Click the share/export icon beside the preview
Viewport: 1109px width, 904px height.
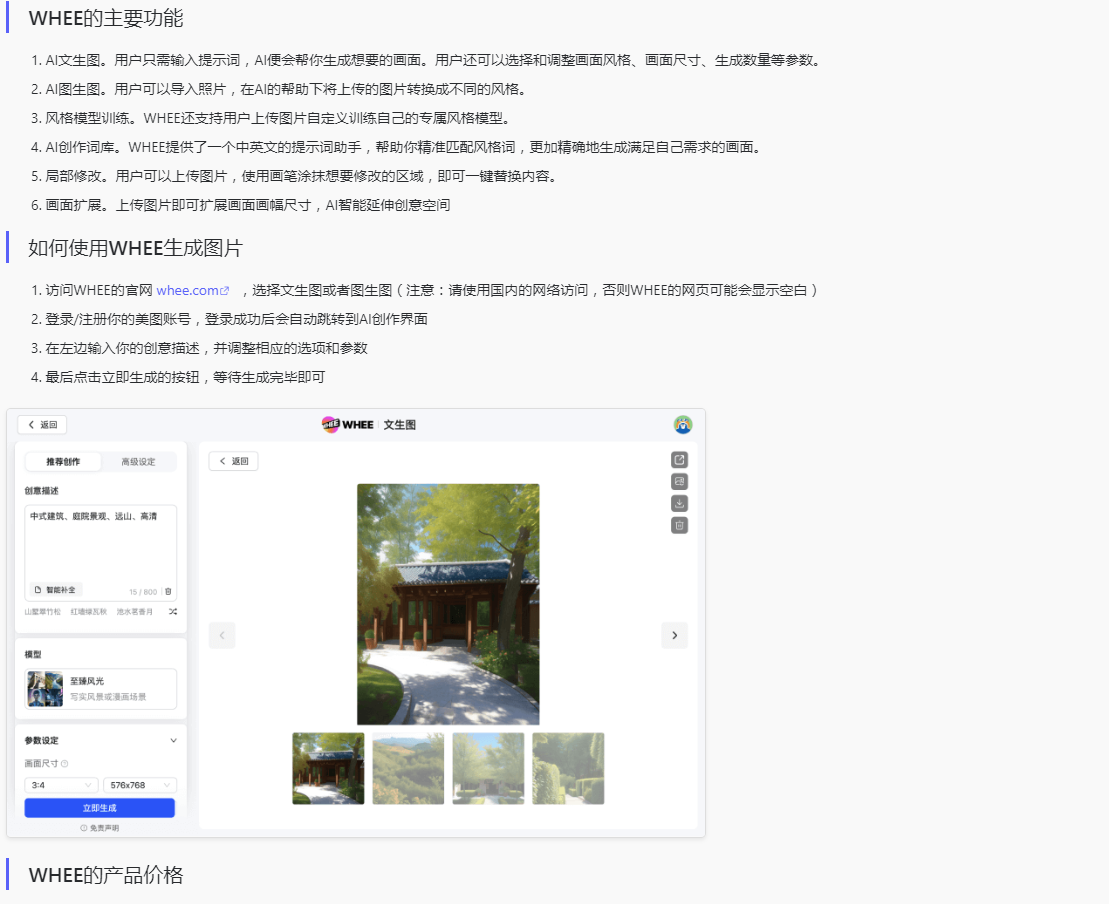pos(679,460)
